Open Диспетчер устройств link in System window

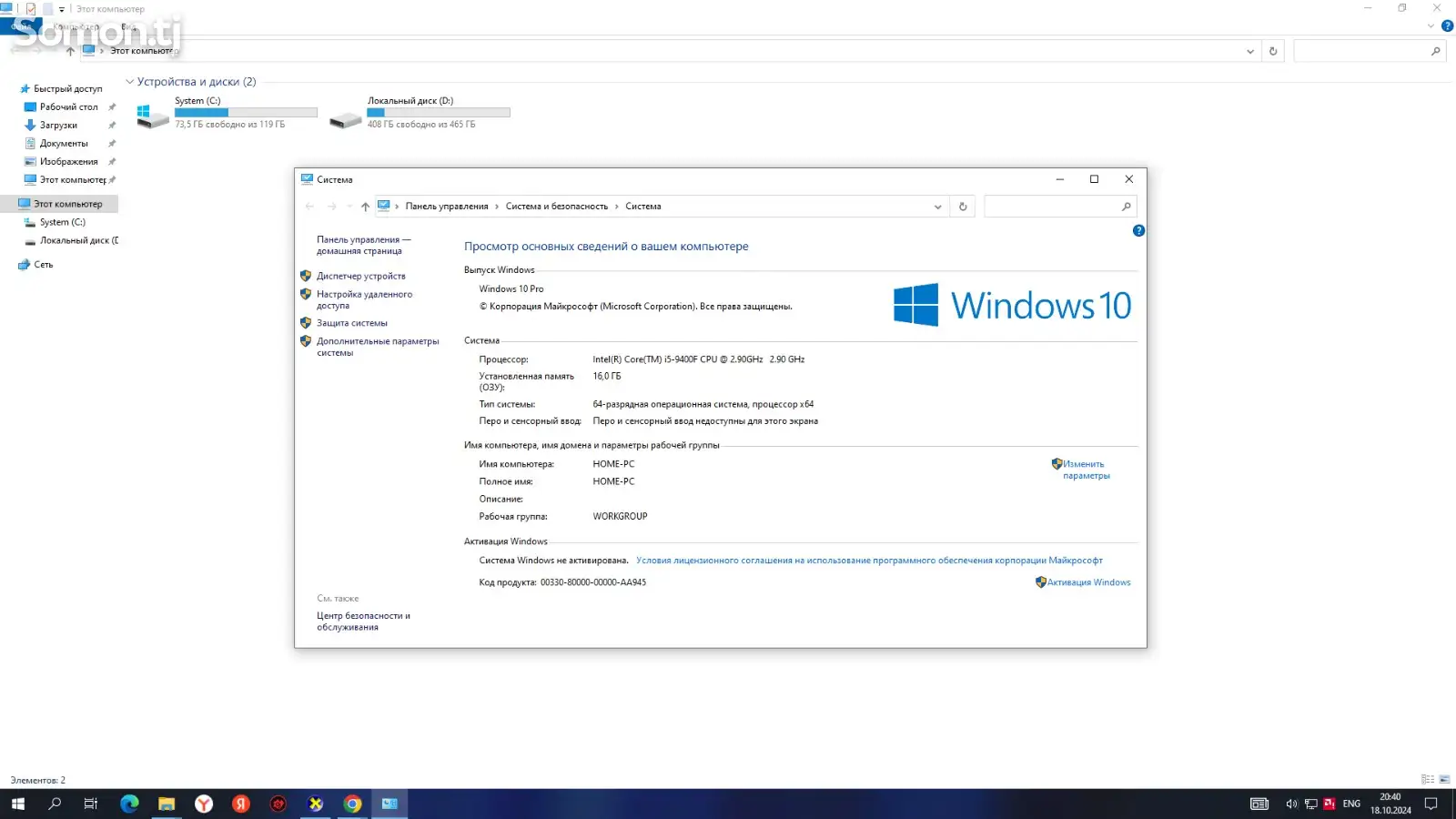[x=361, y=276]
